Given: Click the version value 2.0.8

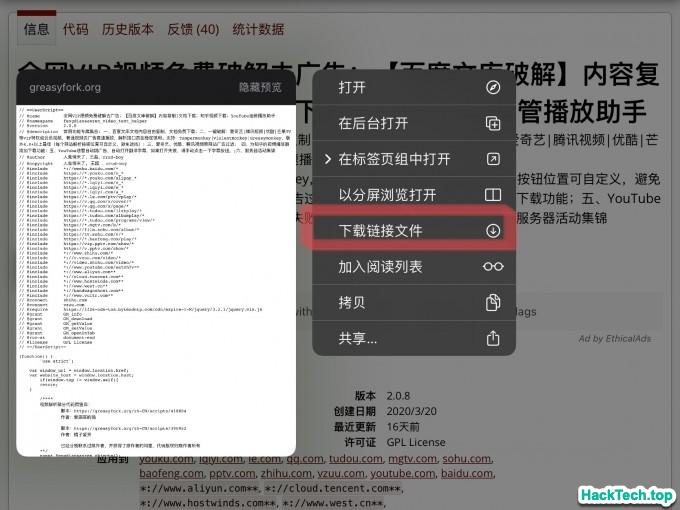Looking at the screenshot, I should coord(398,396).
